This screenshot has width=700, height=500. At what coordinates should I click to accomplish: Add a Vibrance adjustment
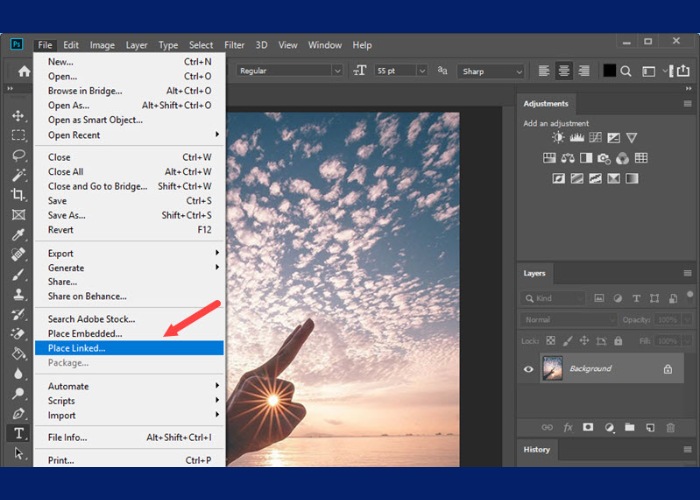pyautogui.click(x=632, y=138)
